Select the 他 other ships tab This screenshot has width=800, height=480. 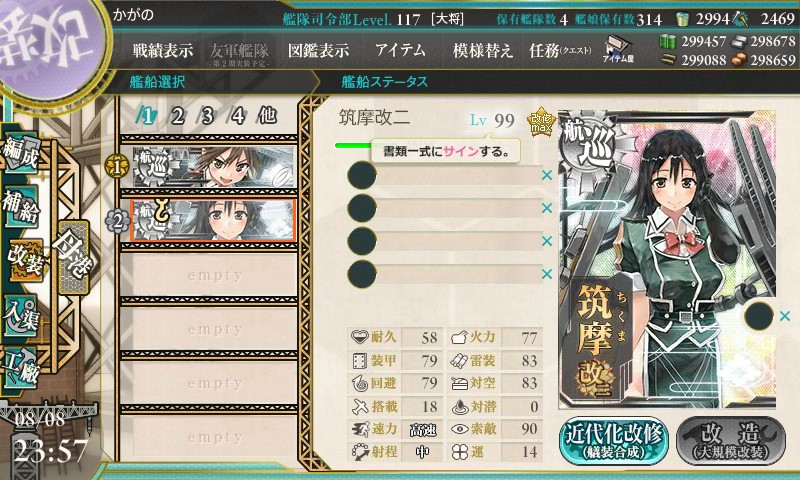(x=267, y=116)
